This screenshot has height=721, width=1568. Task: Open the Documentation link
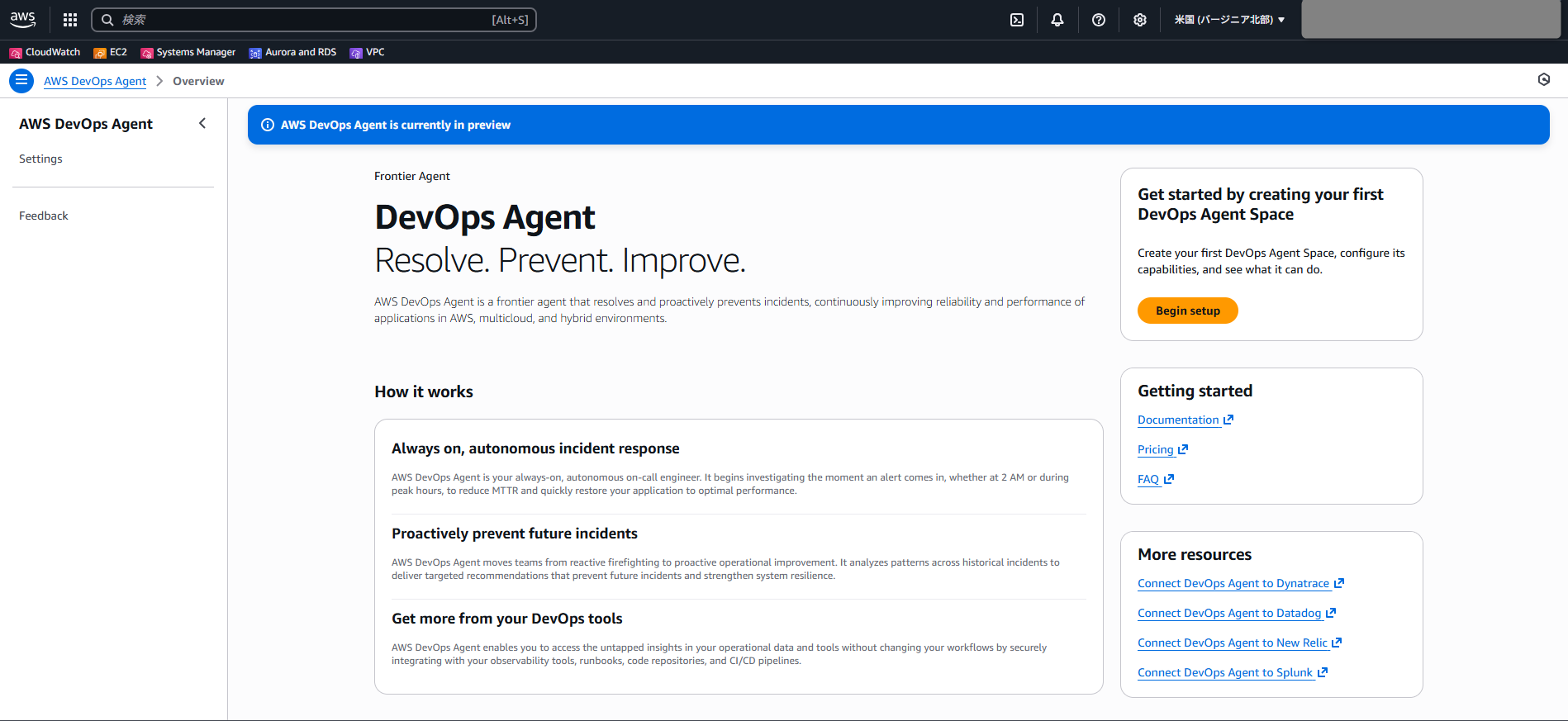[1178, 420]
